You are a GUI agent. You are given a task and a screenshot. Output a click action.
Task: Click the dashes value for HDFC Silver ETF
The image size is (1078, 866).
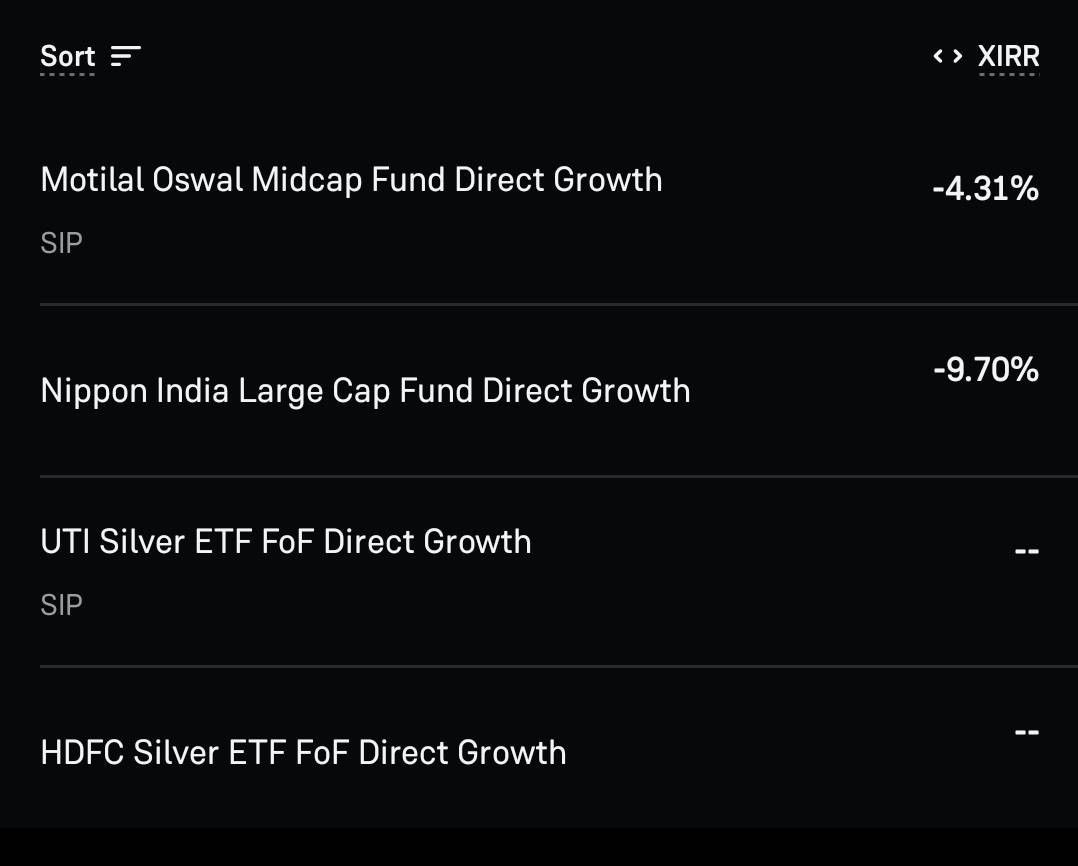1026,732
